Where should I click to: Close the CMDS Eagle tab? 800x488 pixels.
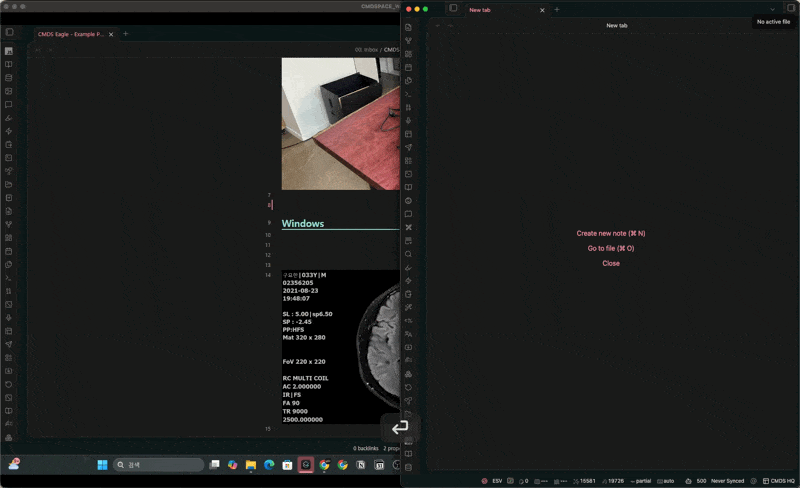pyautogui.click(x=111, y=34)
